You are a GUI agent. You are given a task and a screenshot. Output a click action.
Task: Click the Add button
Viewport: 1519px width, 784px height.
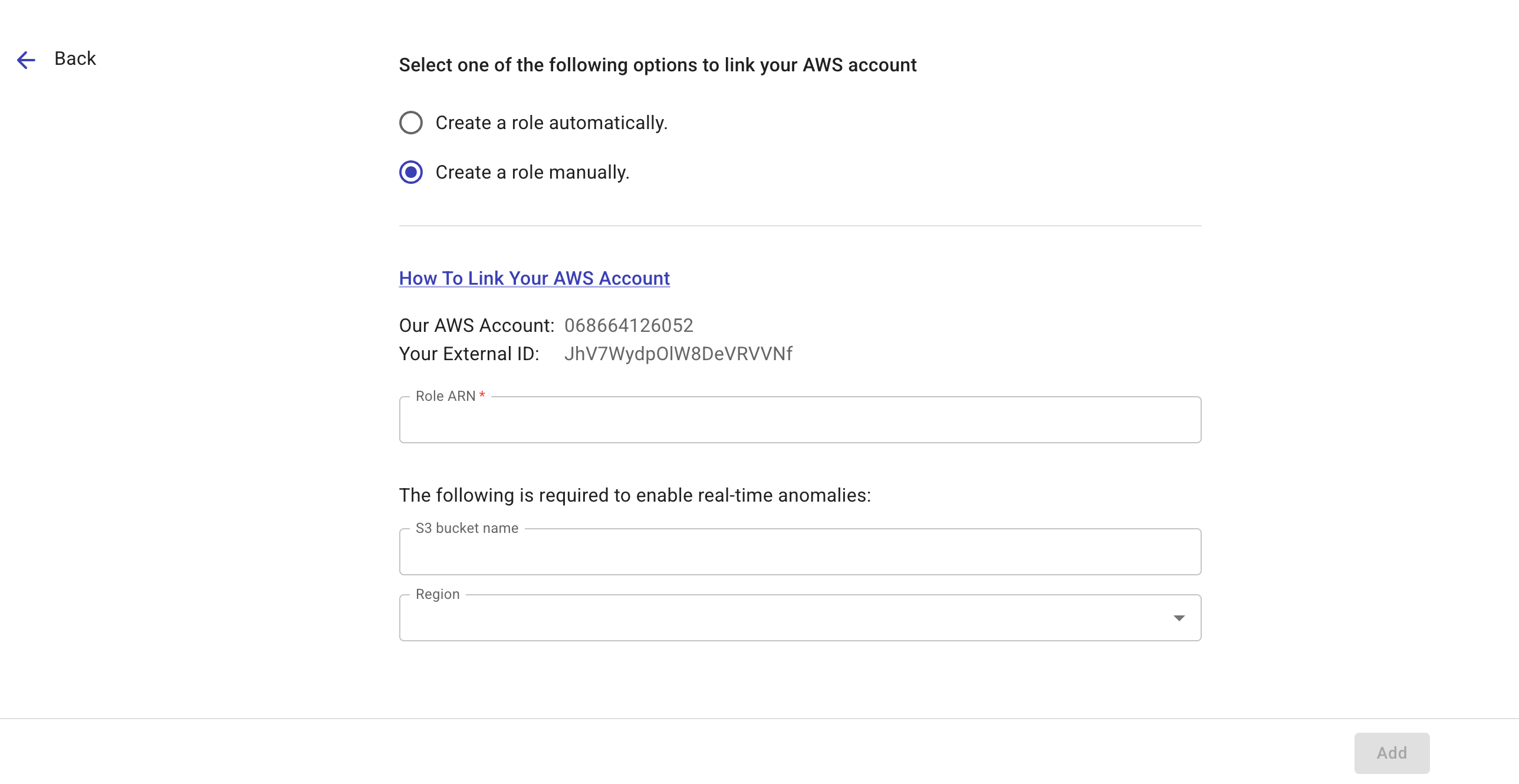[x=1392, y=753]
